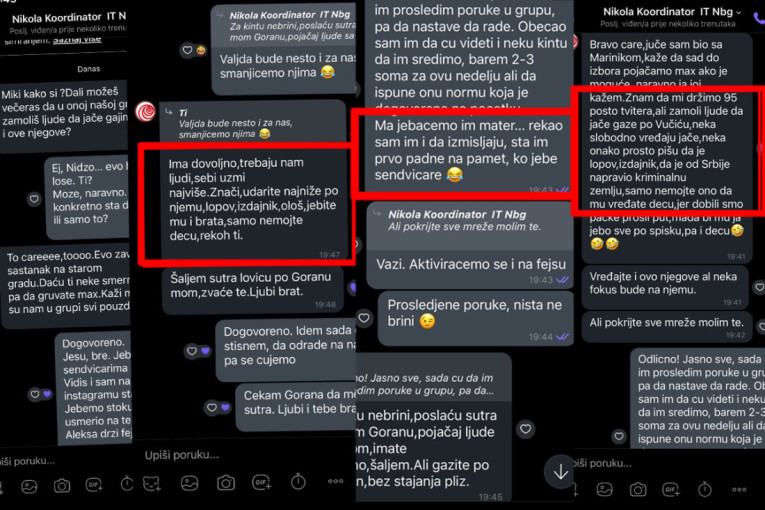
Task: Follow the 'Saznaj više' link
Action: (x=77, y=40)
